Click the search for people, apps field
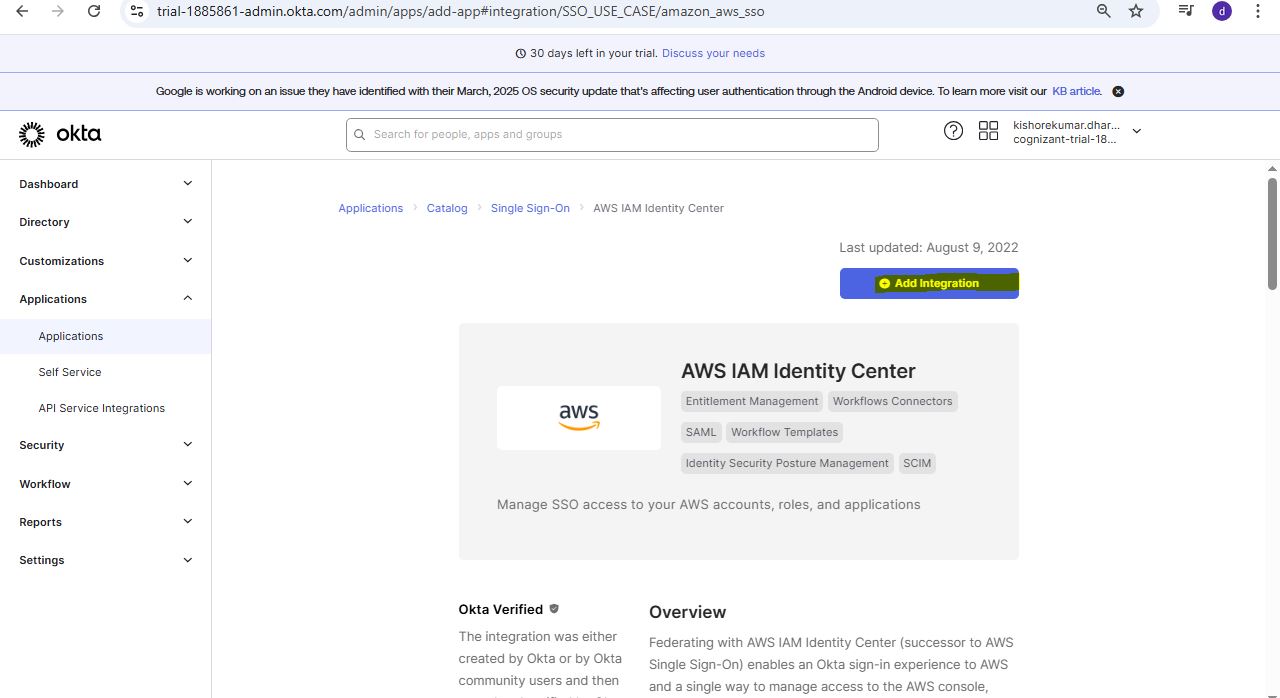 click(612, 135)
